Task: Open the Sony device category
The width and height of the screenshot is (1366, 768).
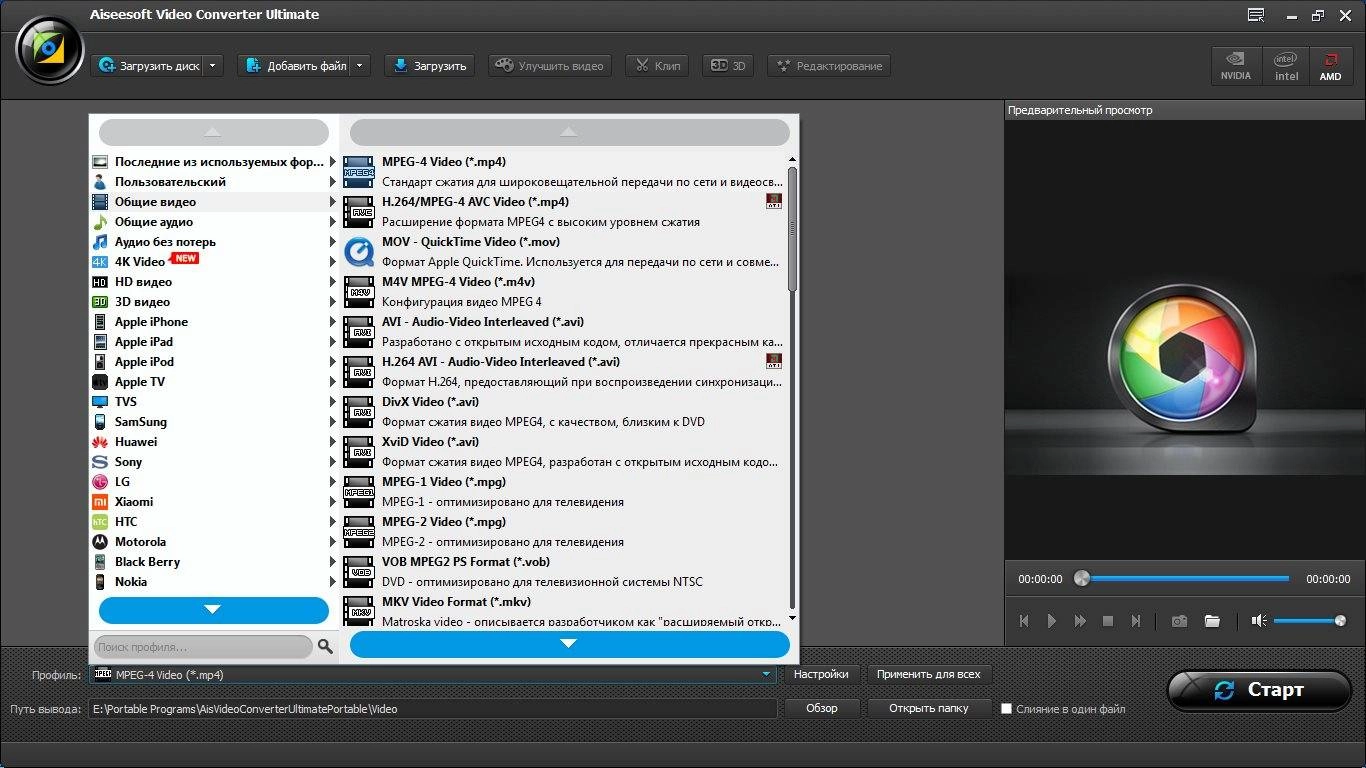Action: click(214, 462)
